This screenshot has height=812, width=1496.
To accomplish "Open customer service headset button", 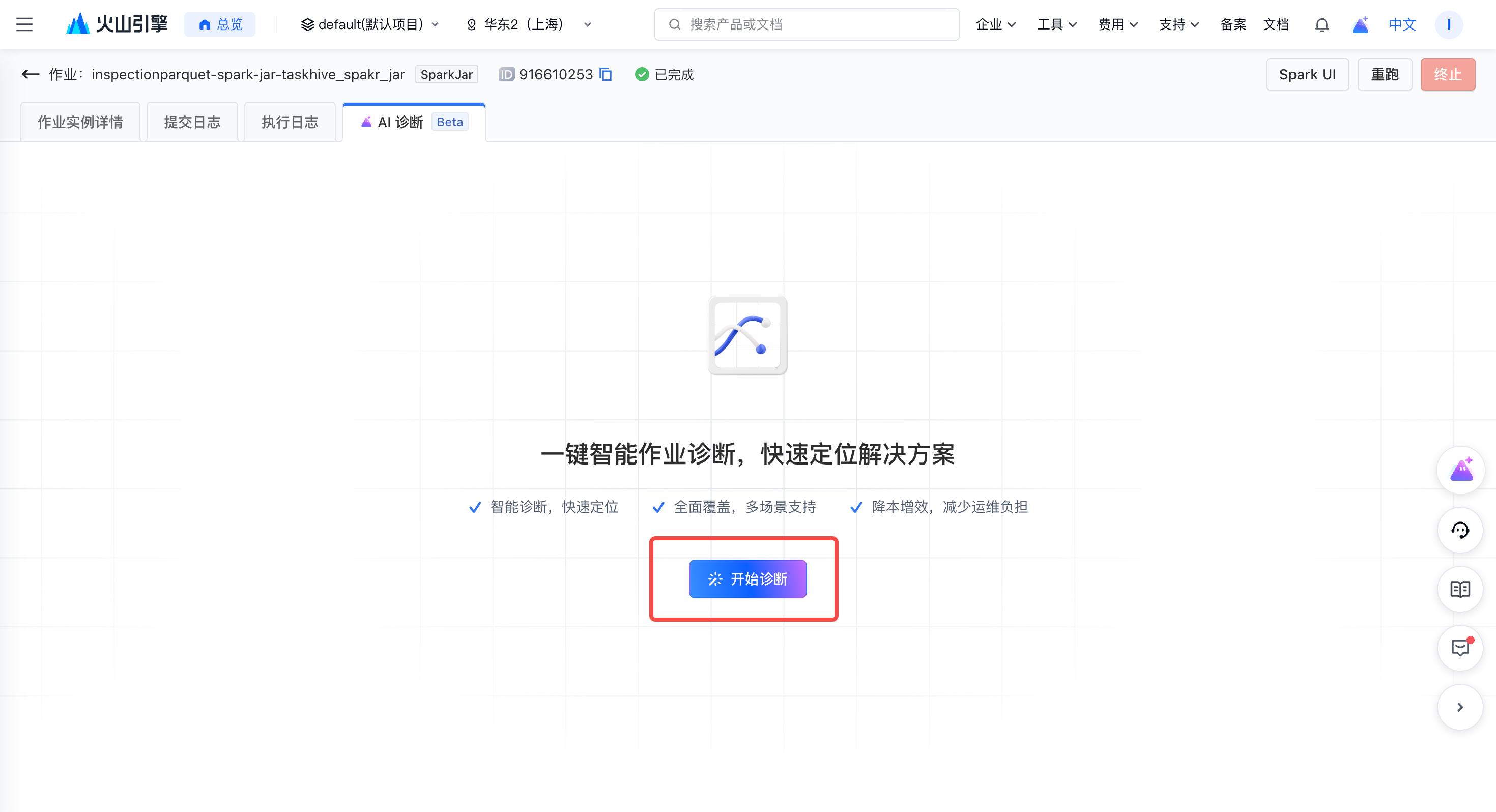I will pos(1460,530).
